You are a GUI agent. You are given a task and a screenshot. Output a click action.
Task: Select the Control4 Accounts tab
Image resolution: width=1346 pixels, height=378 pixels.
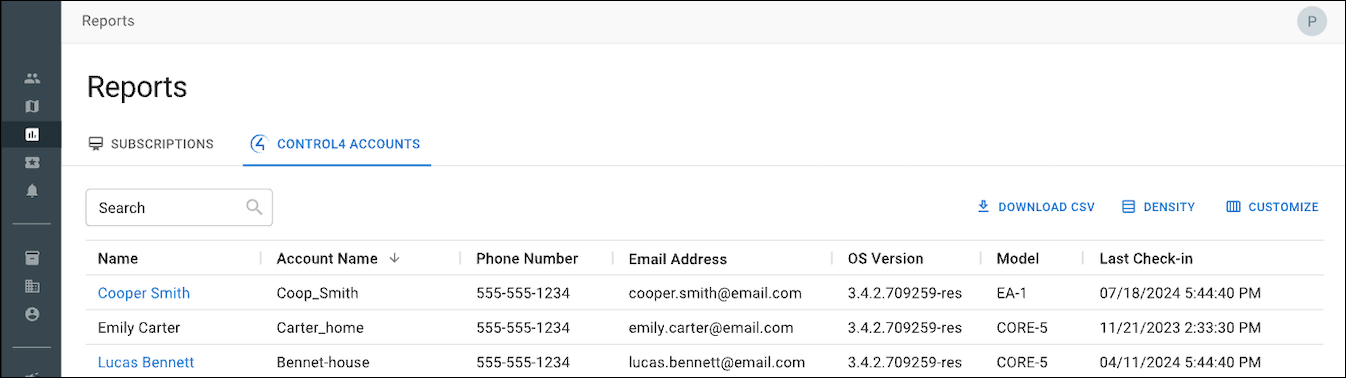tap(337, 144)
